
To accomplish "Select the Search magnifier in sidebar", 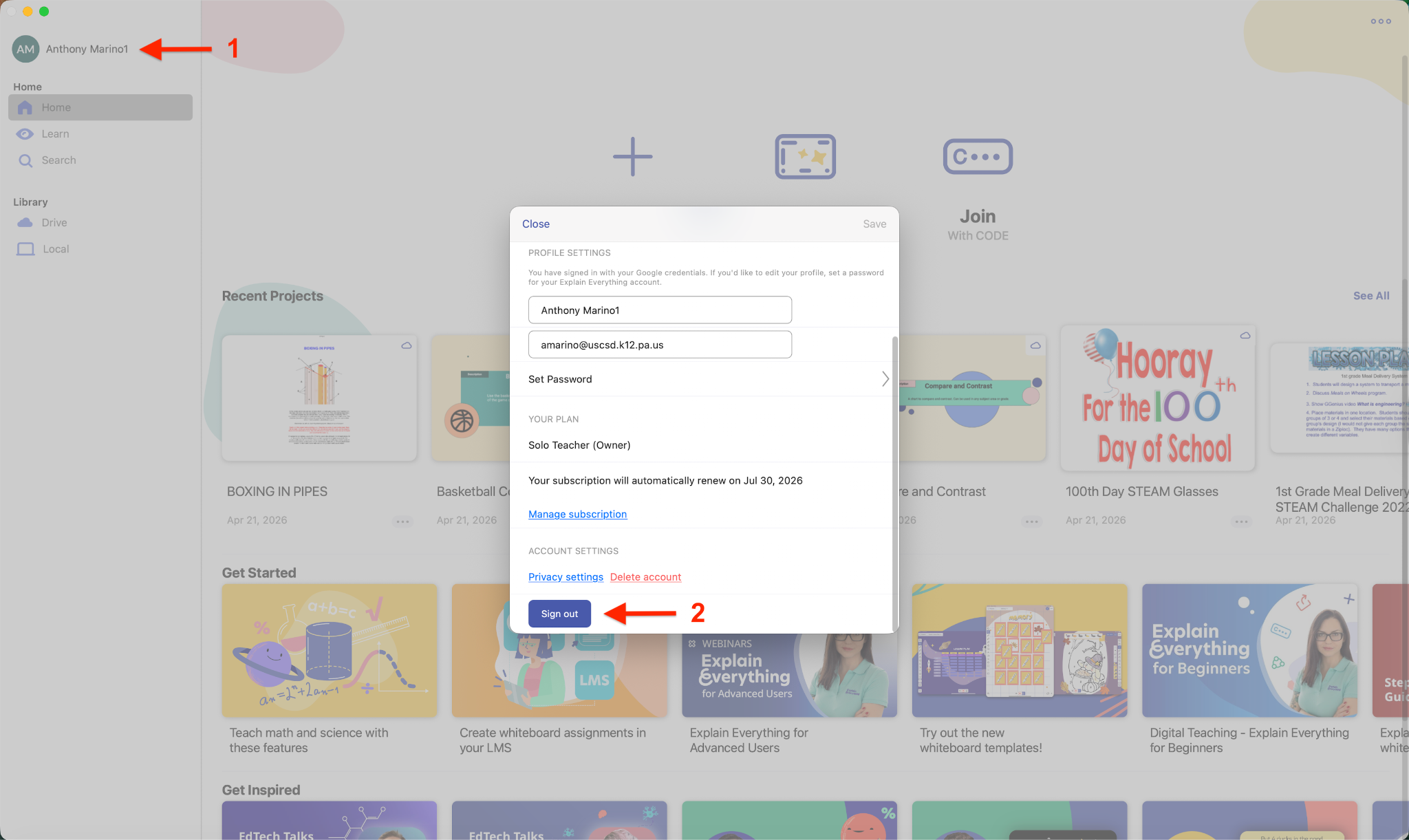I will (x=25, y=160).
